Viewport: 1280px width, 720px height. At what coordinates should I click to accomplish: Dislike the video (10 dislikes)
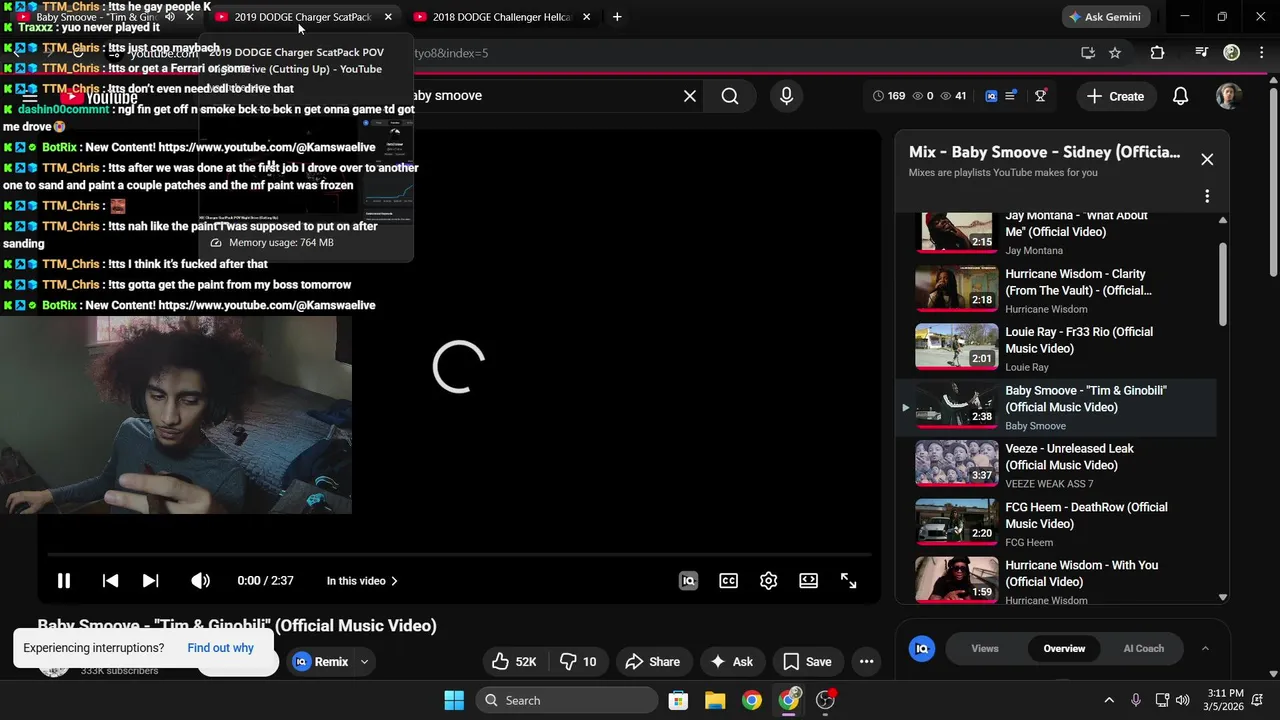coord(578,662)
